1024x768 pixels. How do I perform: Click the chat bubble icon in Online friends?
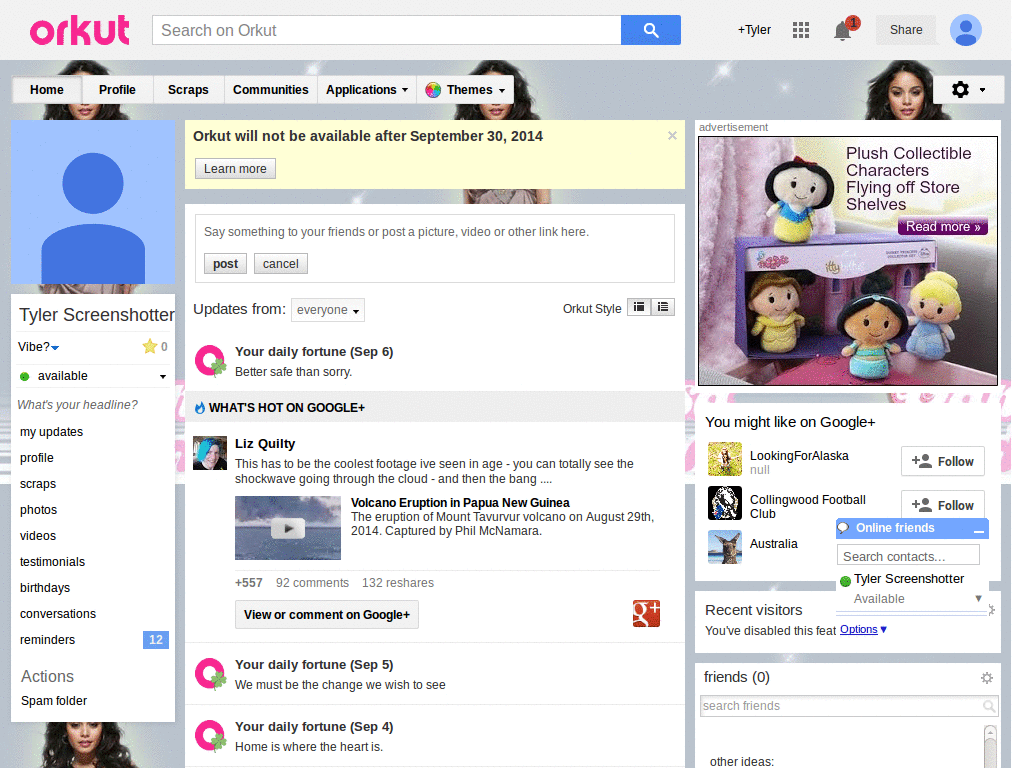pos(844,528)
